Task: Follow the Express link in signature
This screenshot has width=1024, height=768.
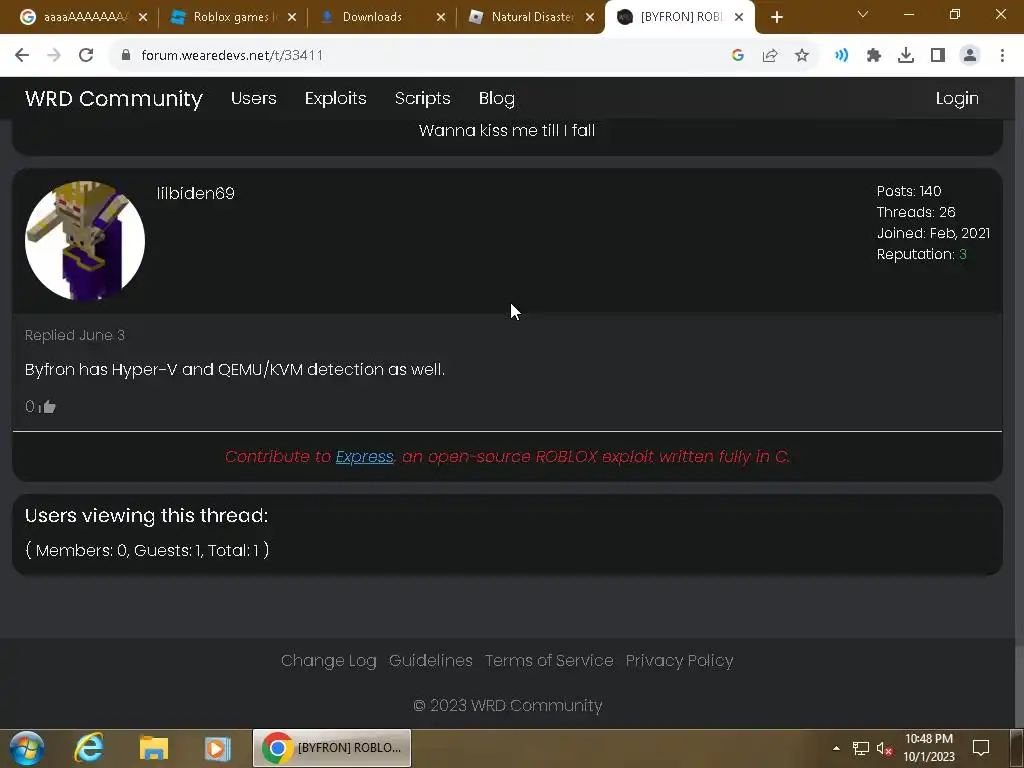Action: coord(364,456)
